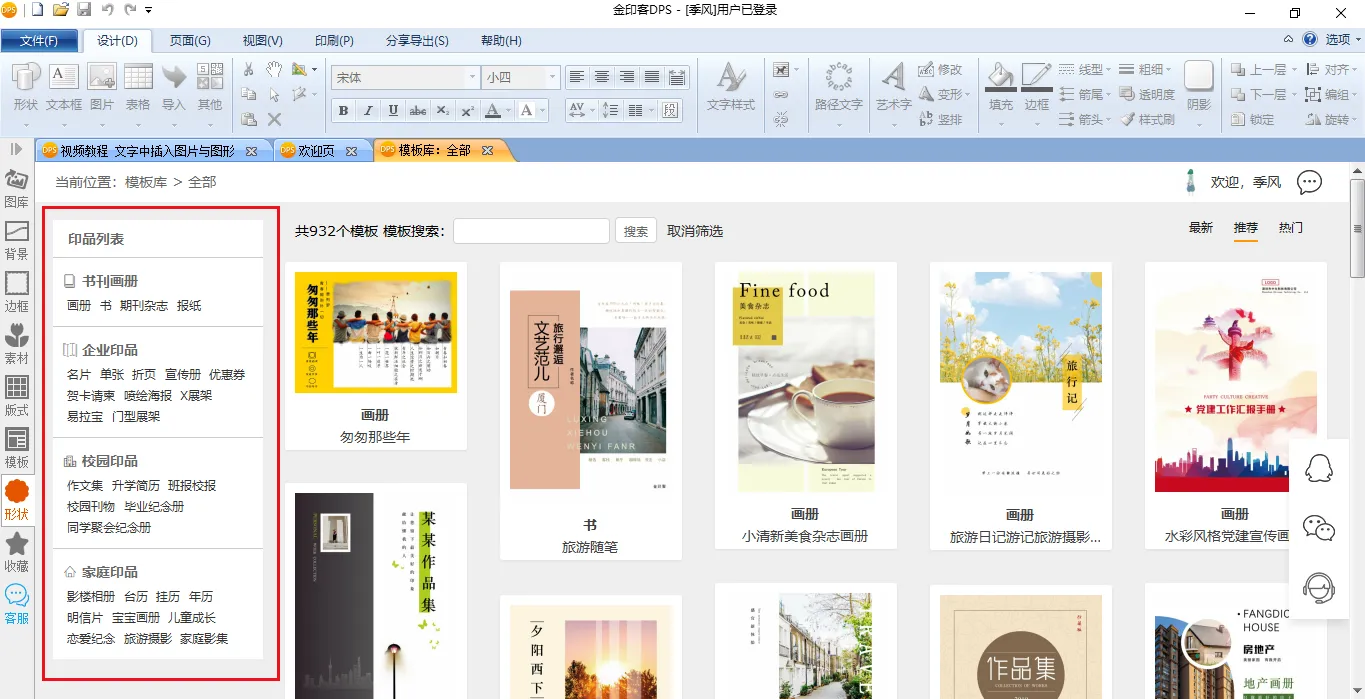Toggle bold text formatting
The image size is (1365, 699).
[x=344, y=111]
